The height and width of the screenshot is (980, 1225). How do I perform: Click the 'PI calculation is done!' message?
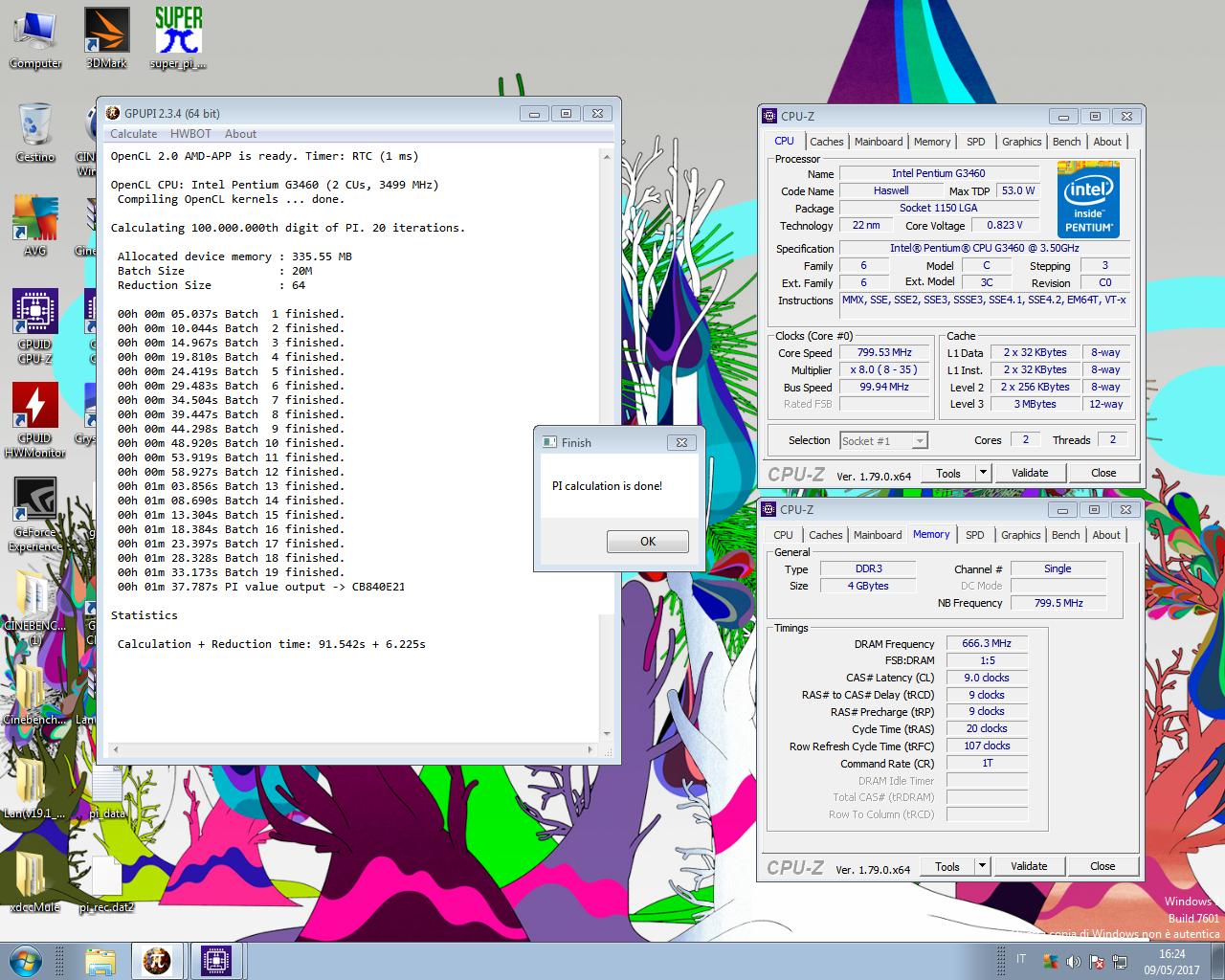(607, 486)
